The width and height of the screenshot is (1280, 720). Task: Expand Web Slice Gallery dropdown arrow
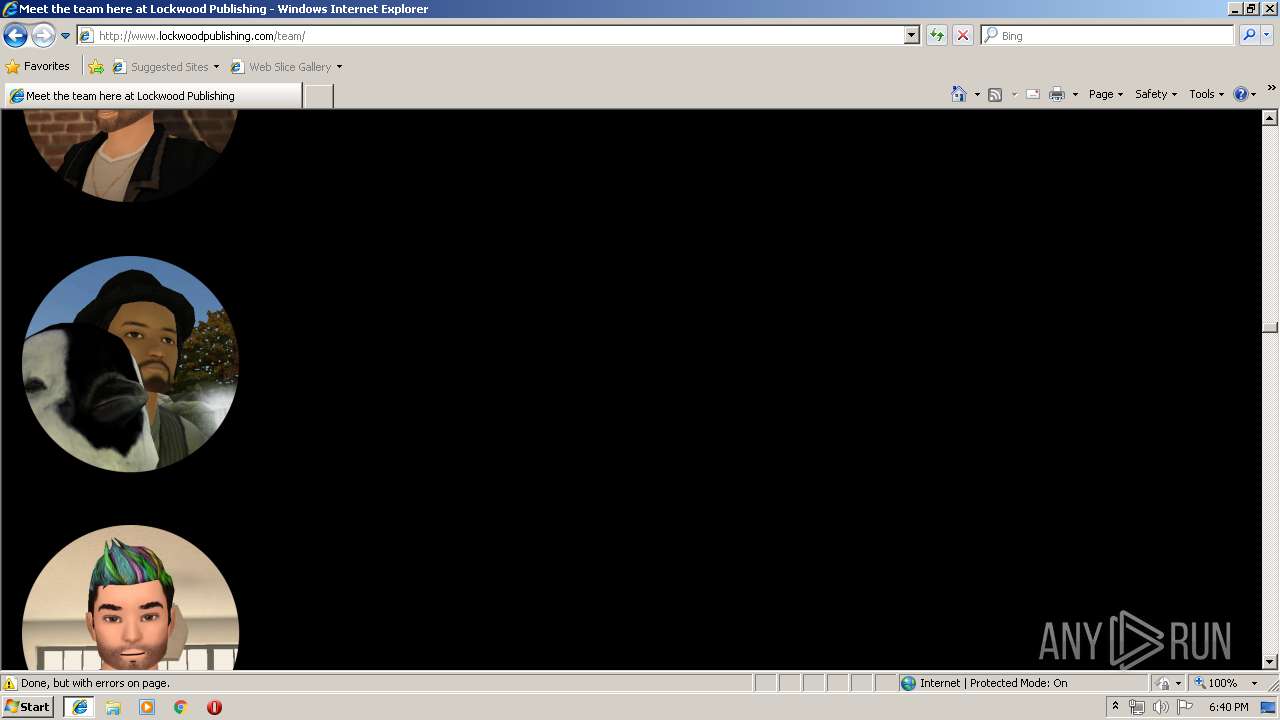pyautogui.click(x=339, y=67)
